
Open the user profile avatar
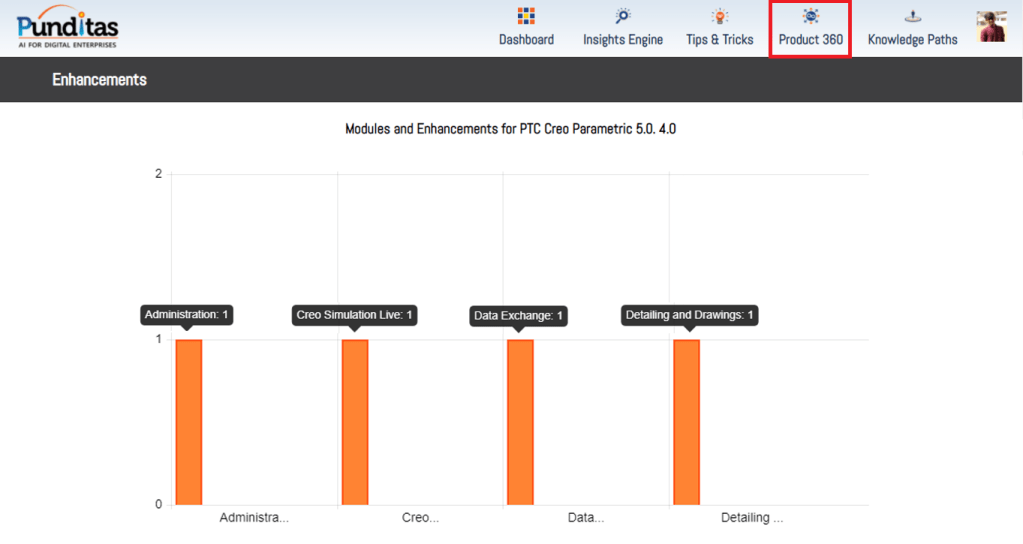pos(992,27)
